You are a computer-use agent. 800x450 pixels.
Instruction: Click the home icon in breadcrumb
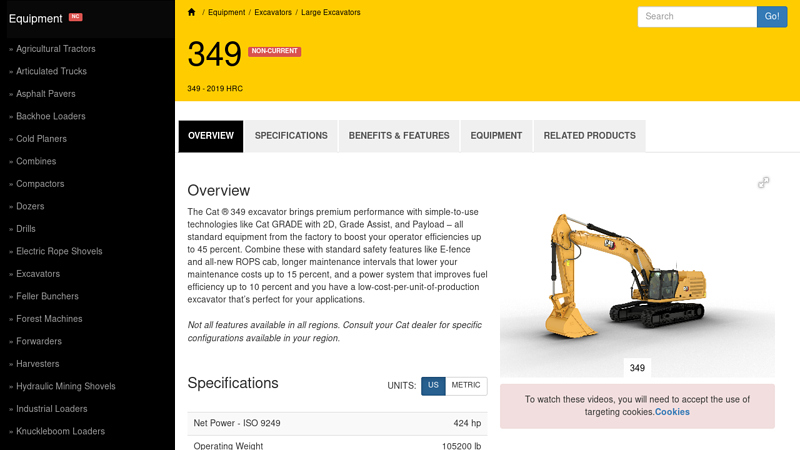[x=191, y=12]
